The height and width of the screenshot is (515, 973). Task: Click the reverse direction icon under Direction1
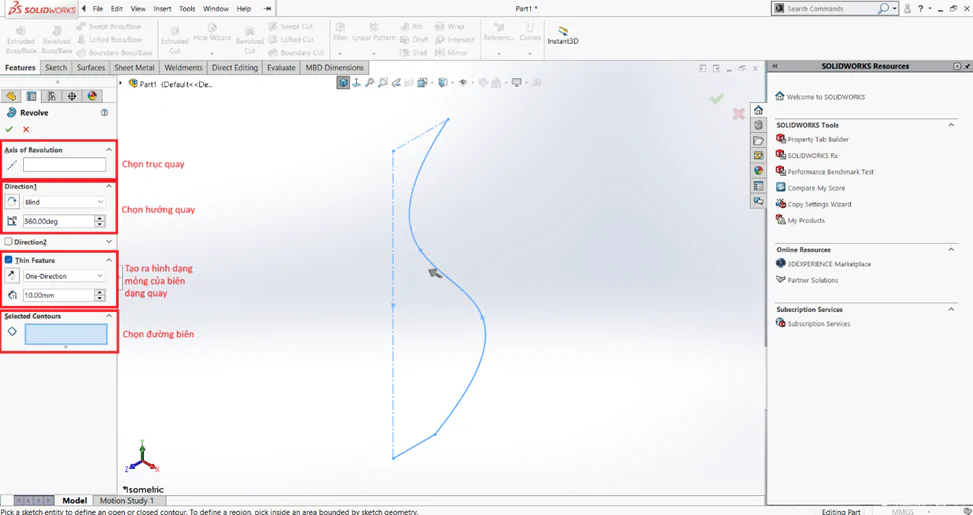click(12, 202)
